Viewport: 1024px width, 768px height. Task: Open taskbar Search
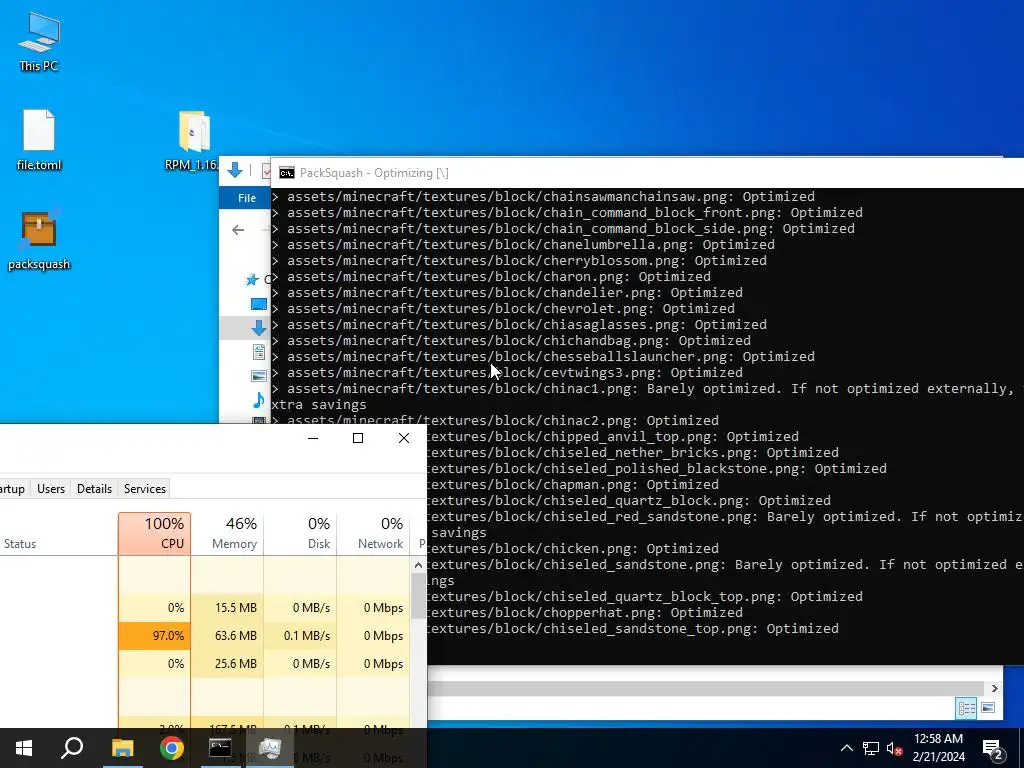(x=72, y=748)
